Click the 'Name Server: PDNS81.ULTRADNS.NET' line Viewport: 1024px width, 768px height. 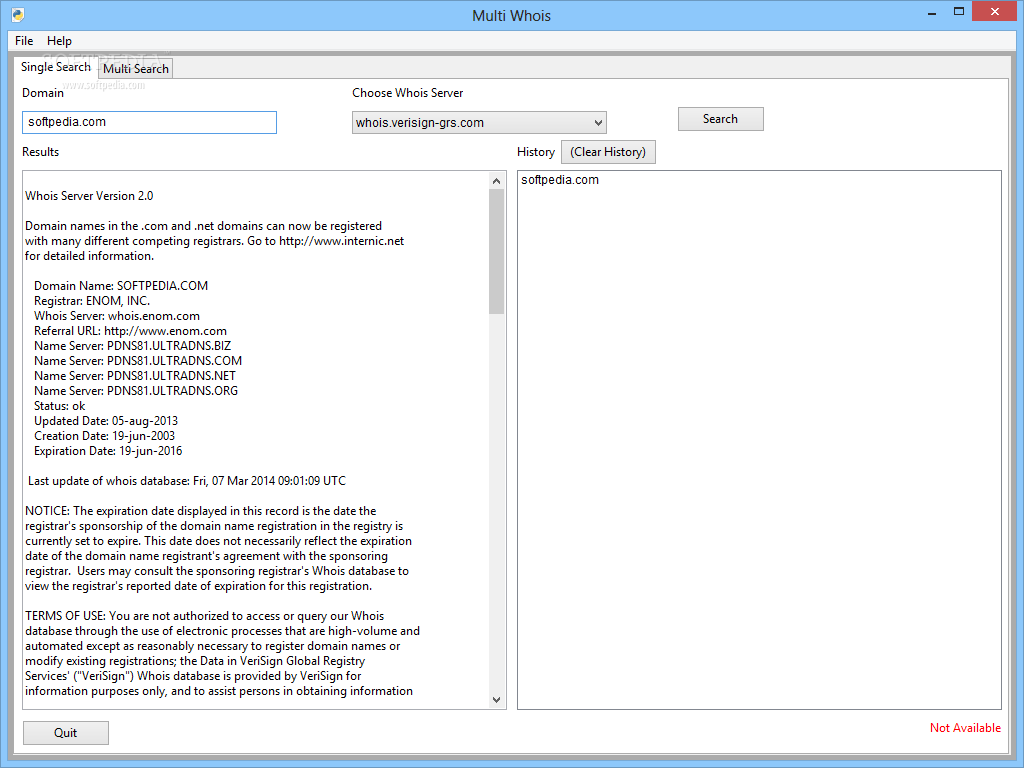(x=135, y=376)
